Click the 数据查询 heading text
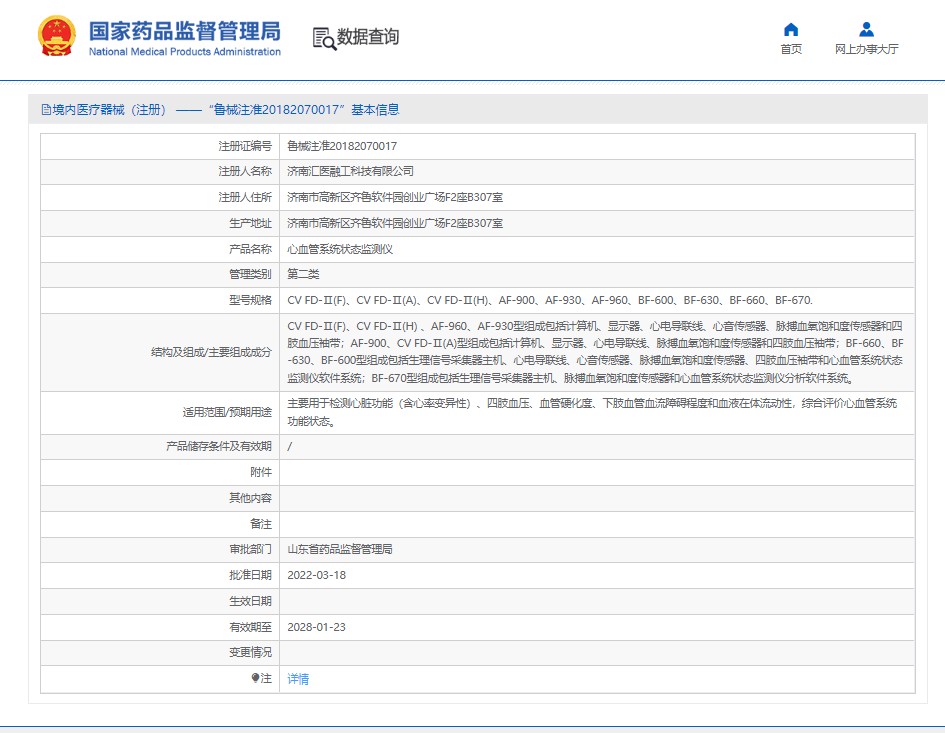Viewport: 945px width, 733px height. (368, 38)
